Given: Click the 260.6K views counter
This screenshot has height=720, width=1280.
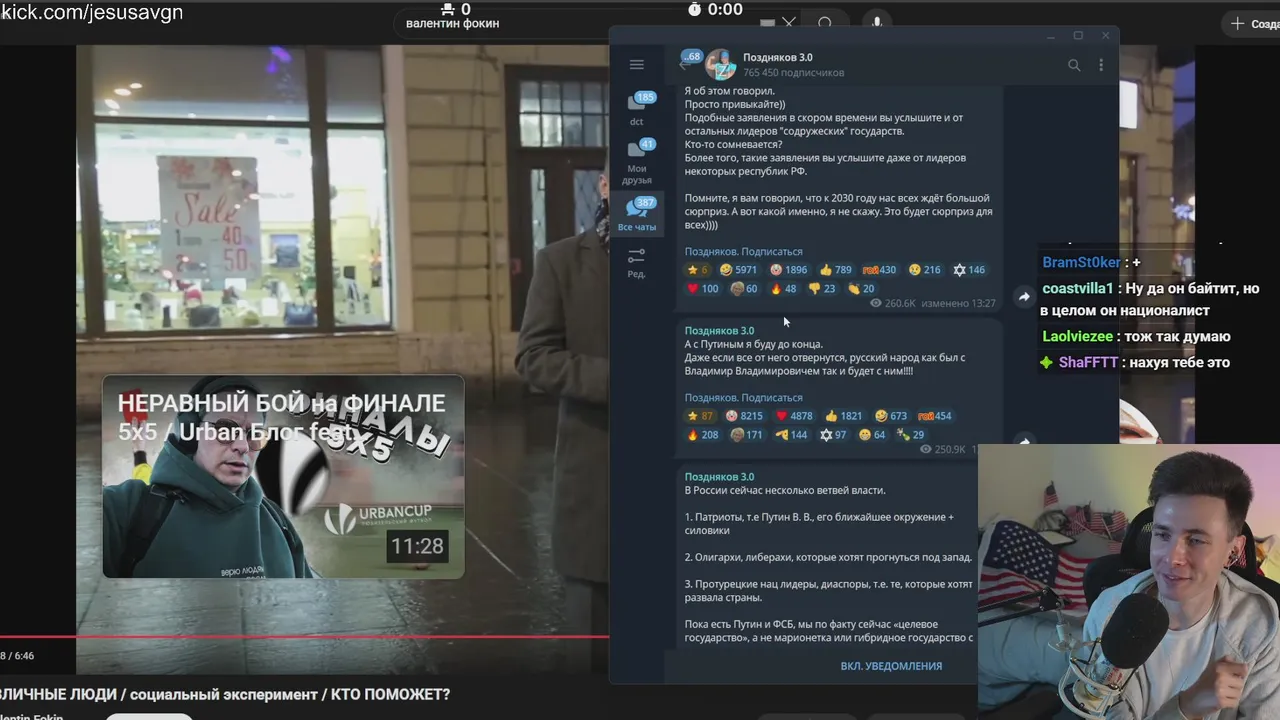Looking at the screenshot, I should coord(893,303).
